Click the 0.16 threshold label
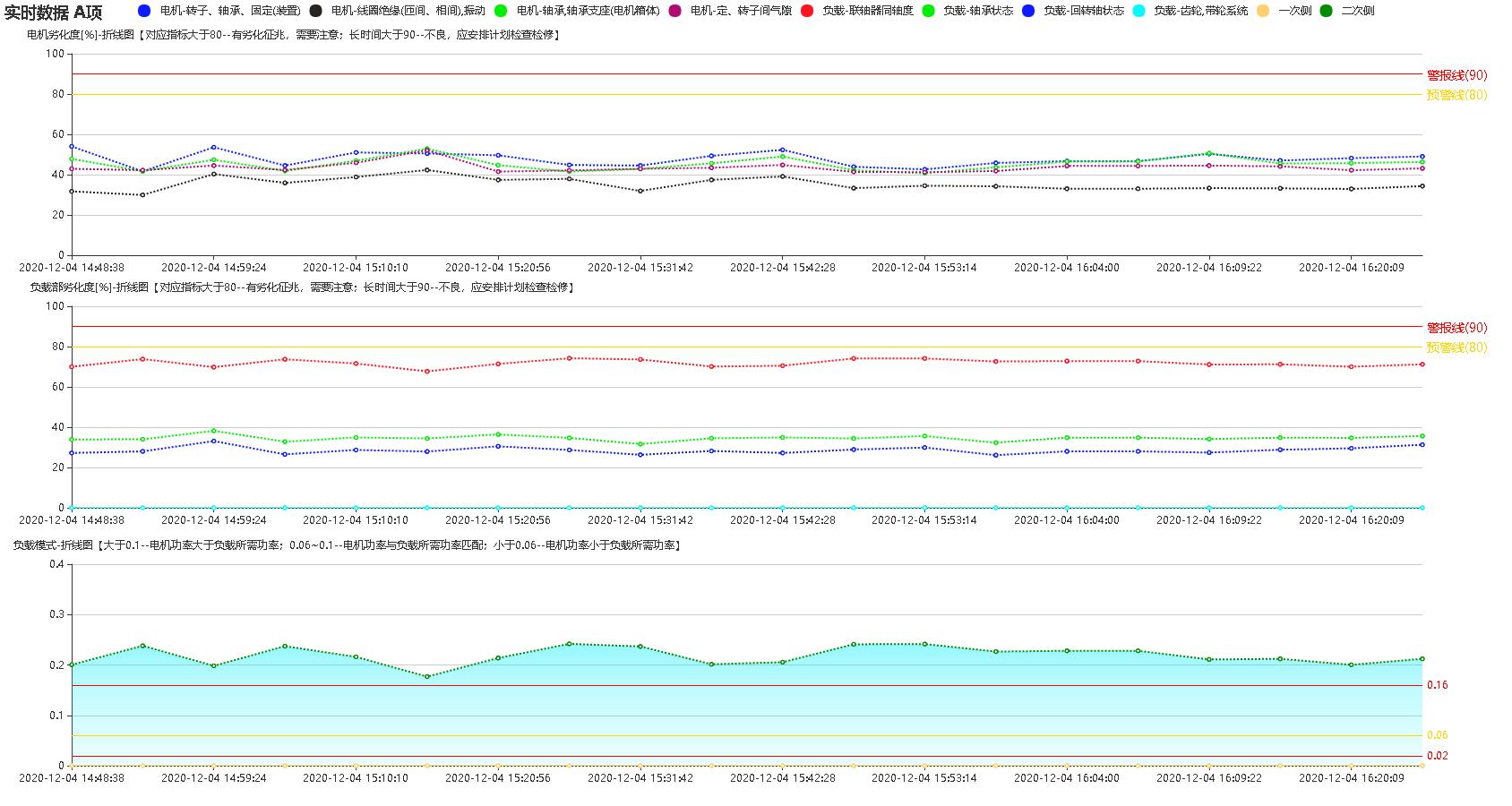This screenshot has width=1512, height=806. pos(1438,685)
